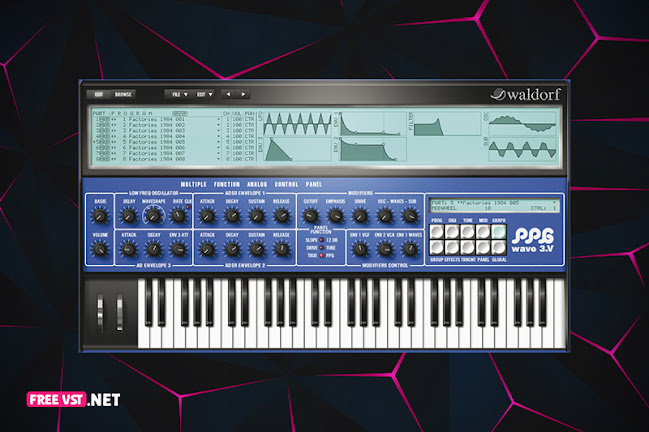Click the ENV 2 VCA knob
Image resolution: width=649 pixels, height=432 pixels.
click(385, 249)
